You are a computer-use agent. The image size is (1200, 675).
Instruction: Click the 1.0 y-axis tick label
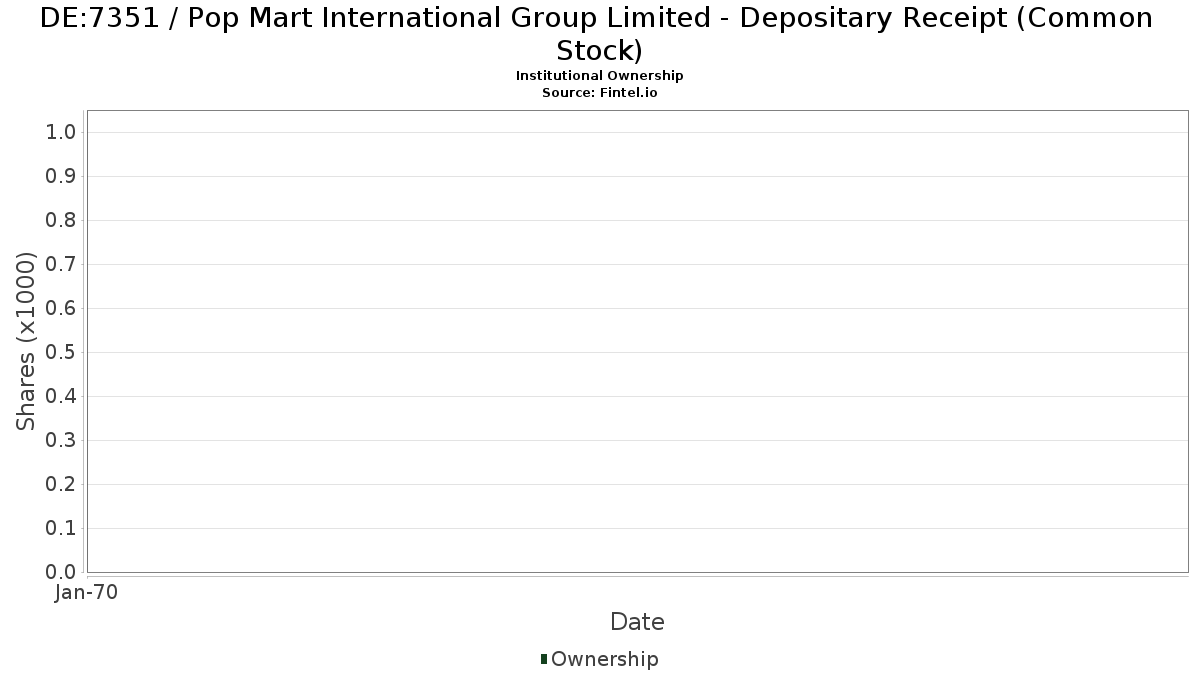pyautogui.click(x=61, y=133)
